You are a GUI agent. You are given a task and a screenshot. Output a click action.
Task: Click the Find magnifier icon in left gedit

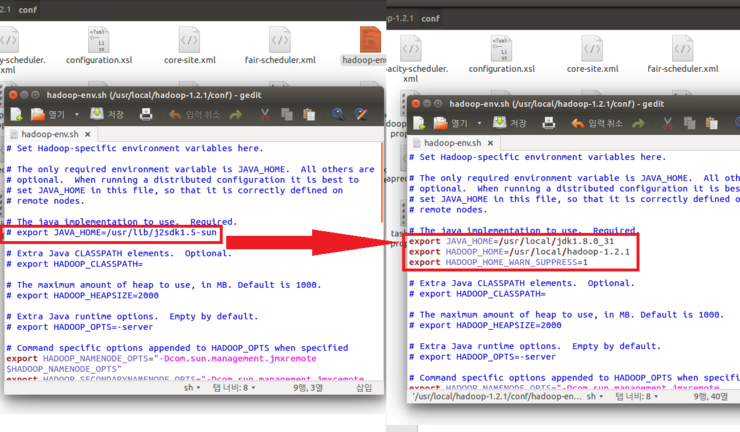coord(339,115)
